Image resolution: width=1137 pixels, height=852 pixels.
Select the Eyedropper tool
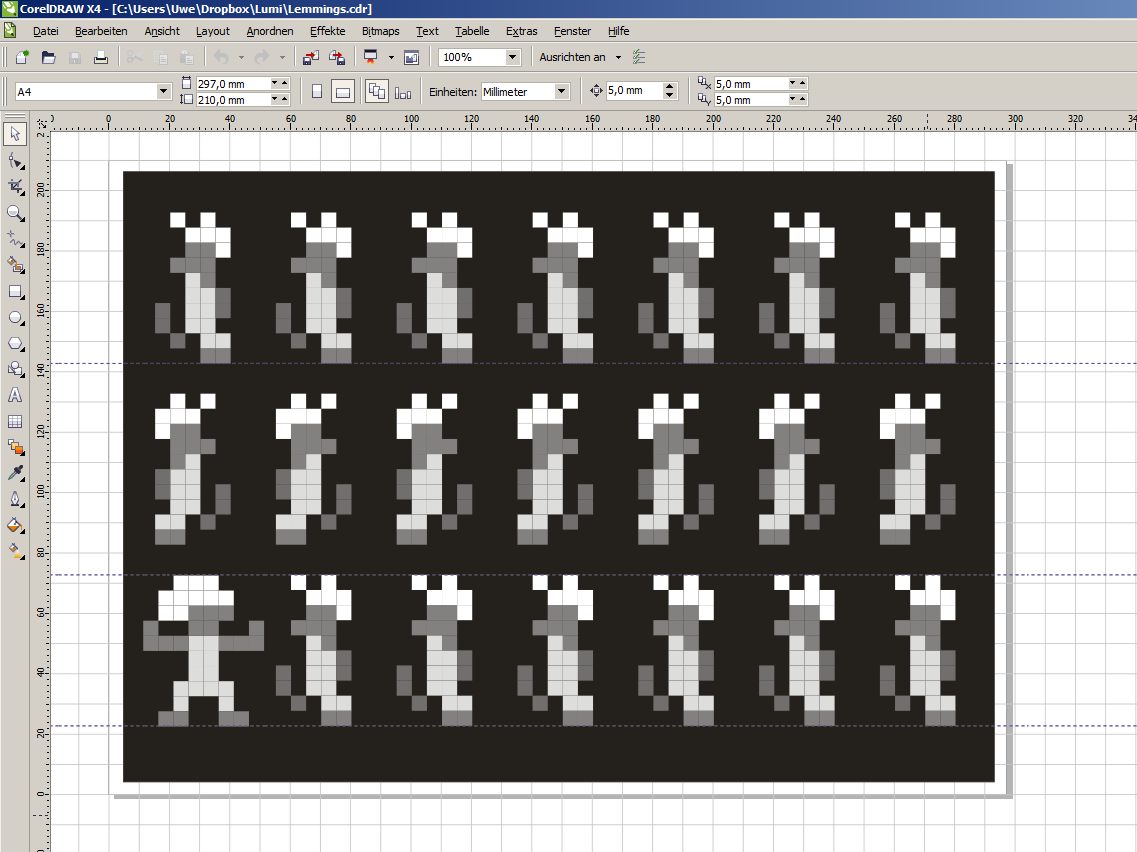15,473
